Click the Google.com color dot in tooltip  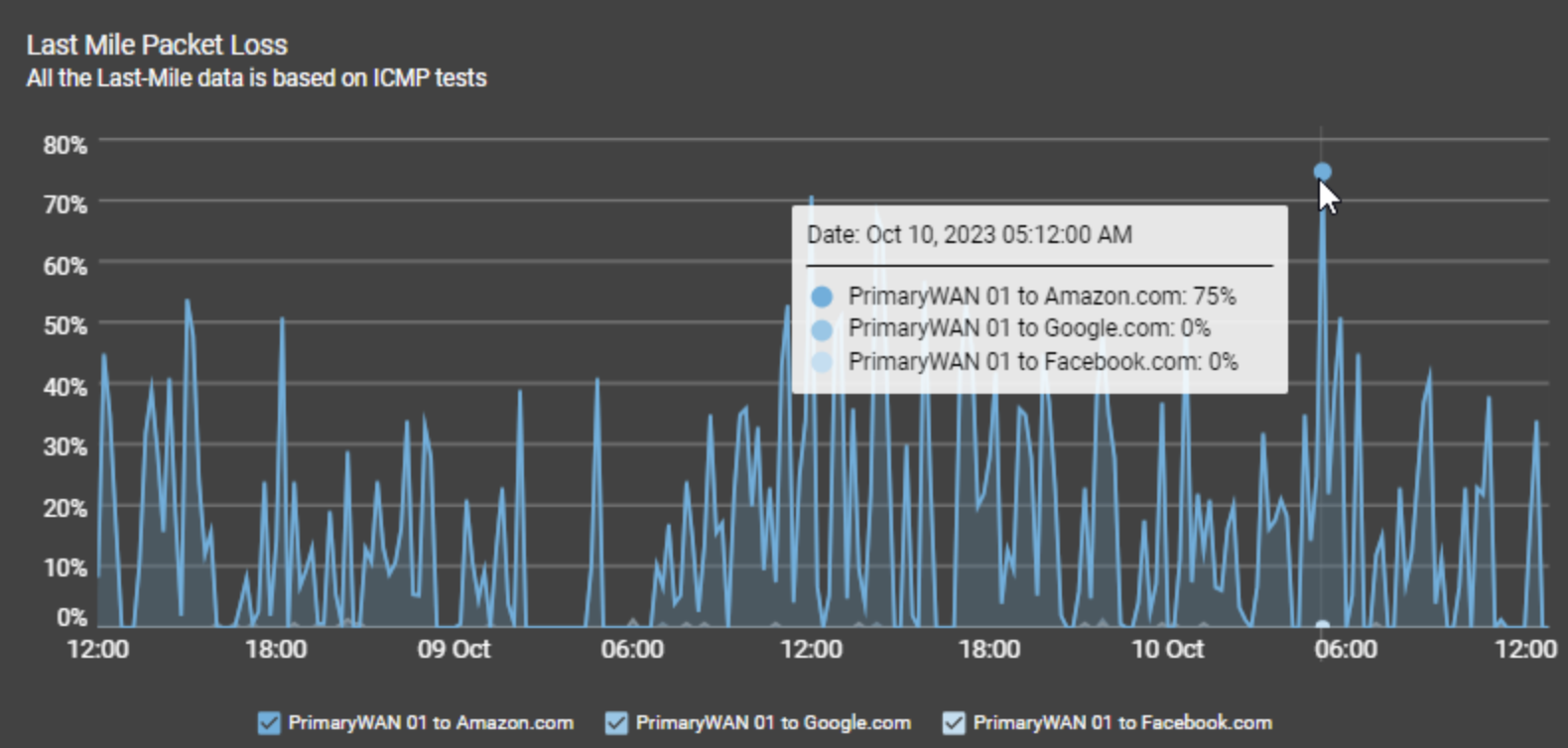click(822, 329)
